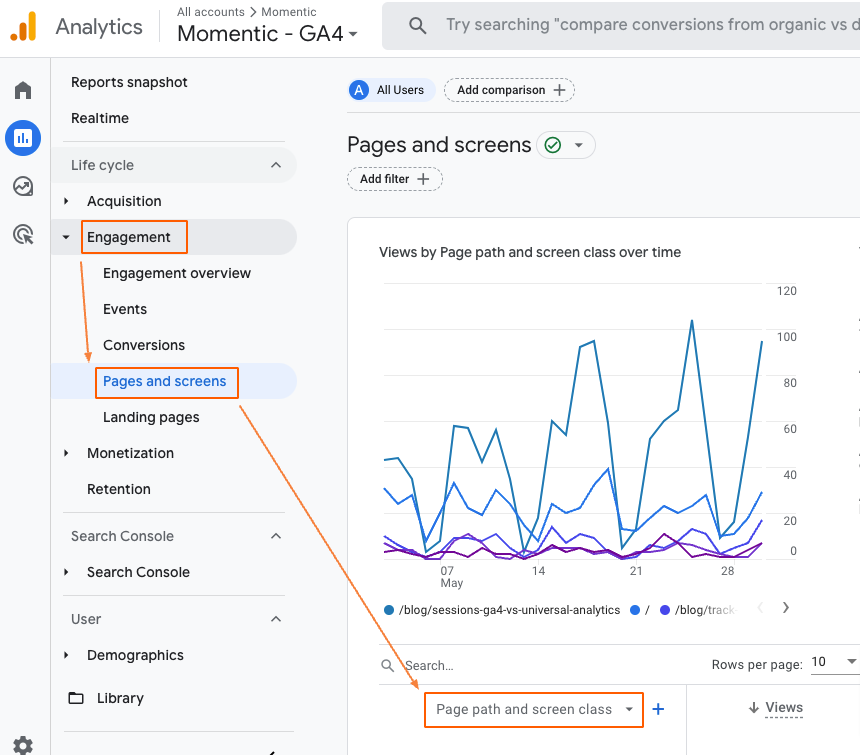
Task: Expand the Monetization menu arrow
Action: pyautogui.click(x=66, y=453)
